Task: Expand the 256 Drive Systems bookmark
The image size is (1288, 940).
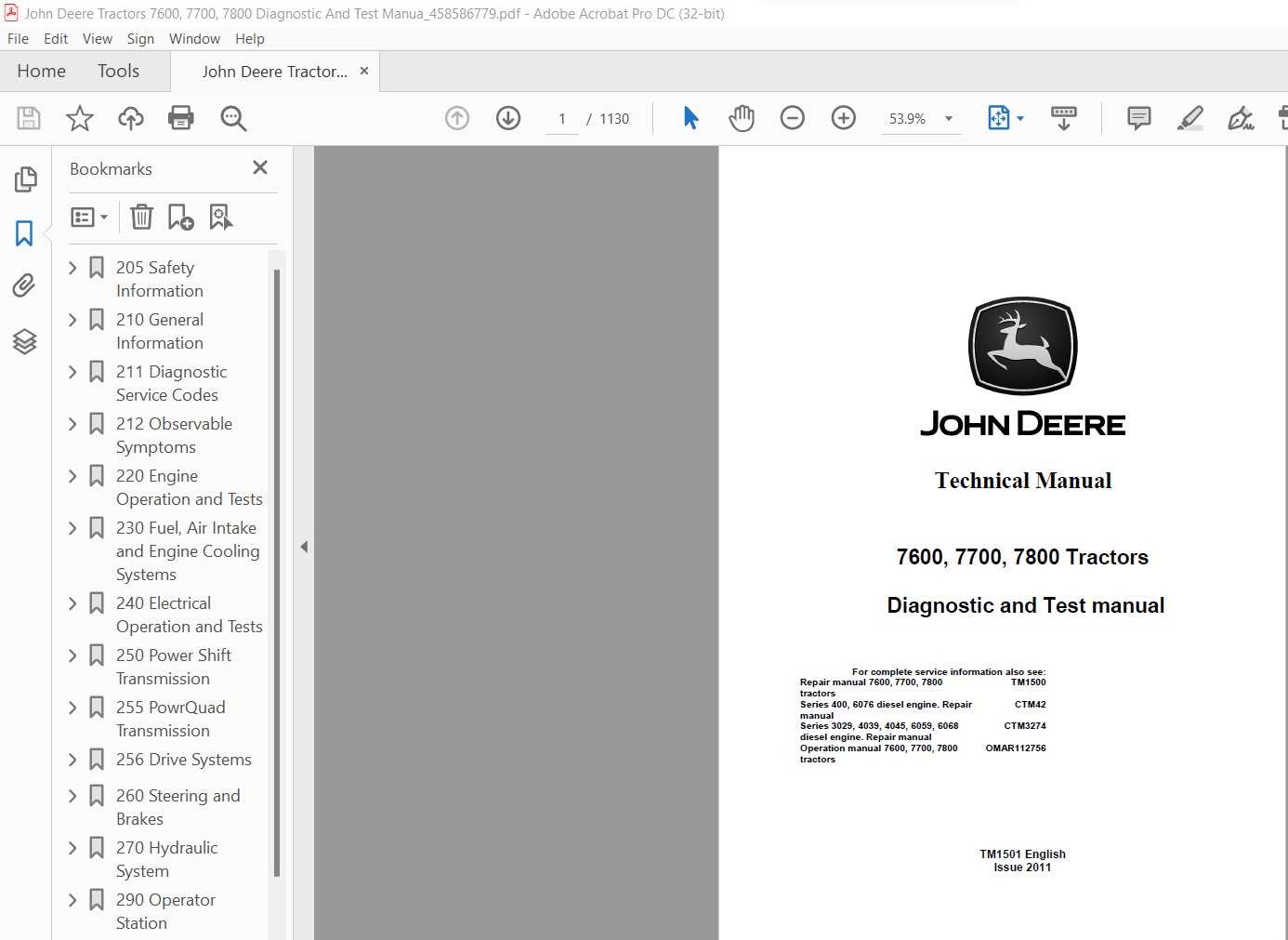Action: [72, 760]
